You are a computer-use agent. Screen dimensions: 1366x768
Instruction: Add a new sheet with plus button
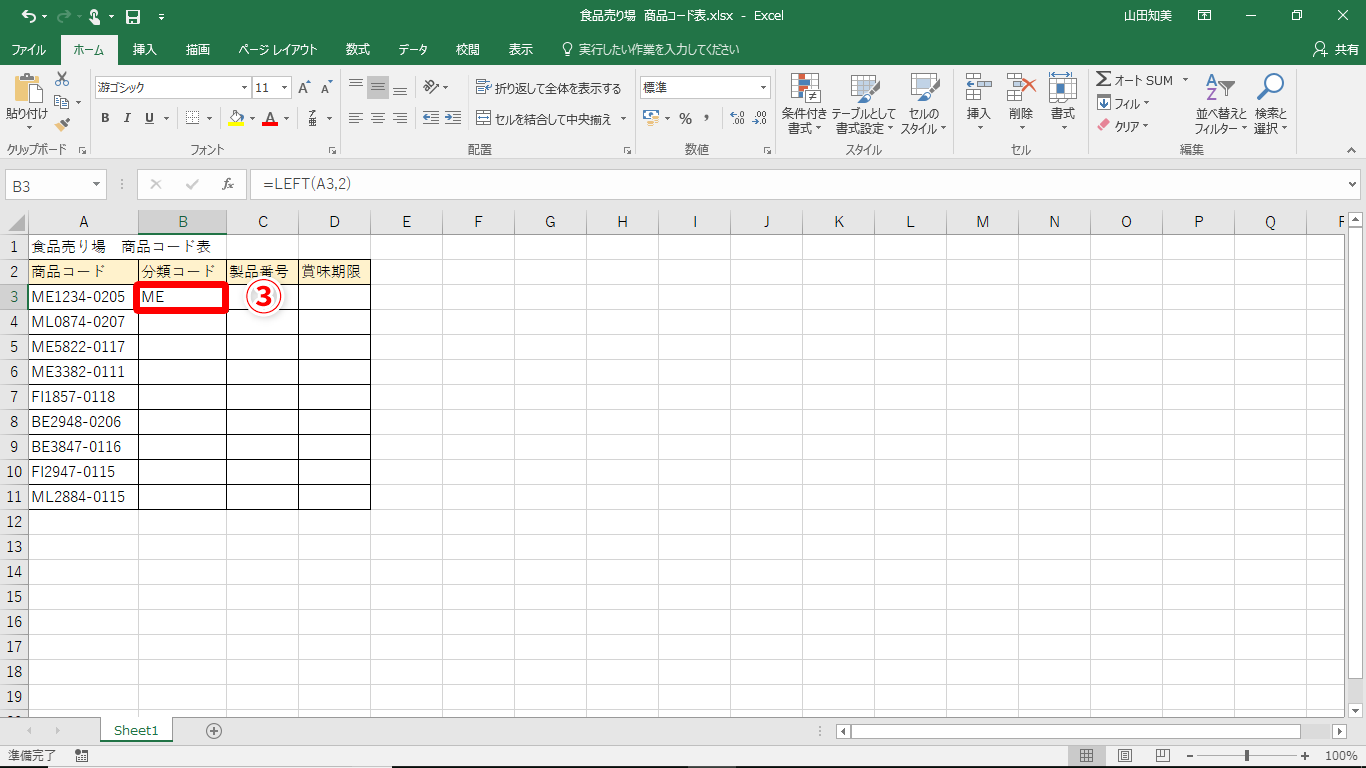pyautogui.click(x=213, y=731)
